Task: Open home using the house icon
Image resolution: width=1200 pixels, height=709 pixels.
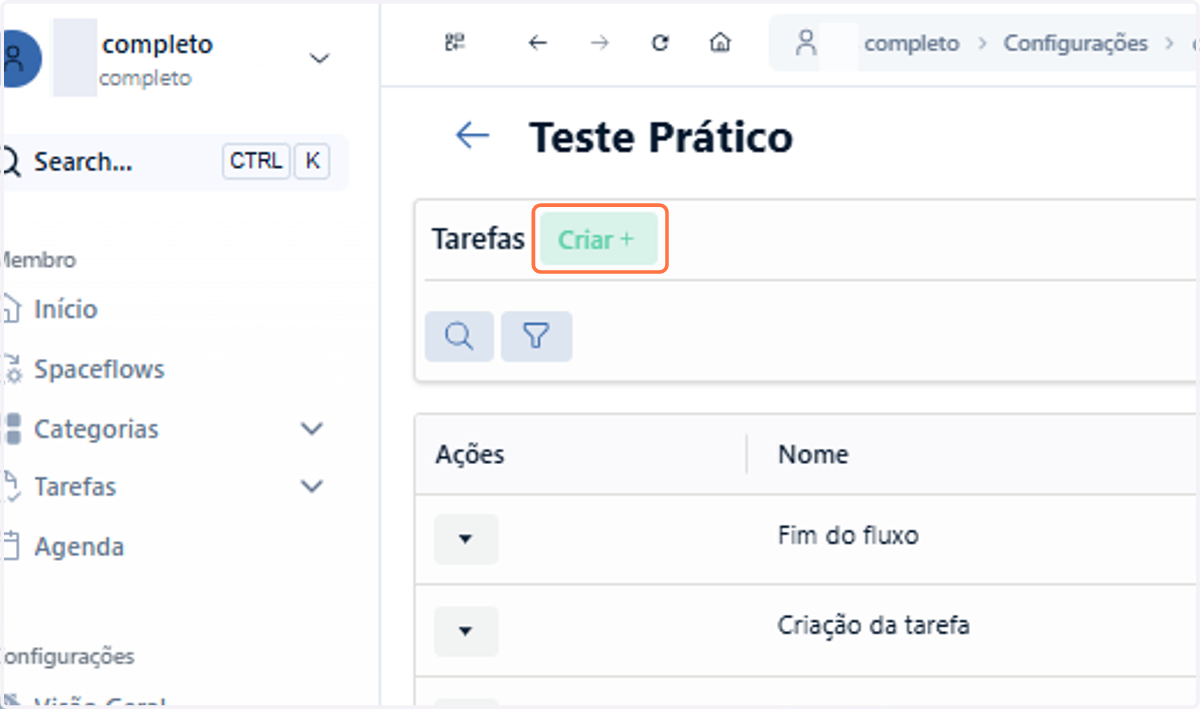Action: pyautogui.click(x=720, y=43)
